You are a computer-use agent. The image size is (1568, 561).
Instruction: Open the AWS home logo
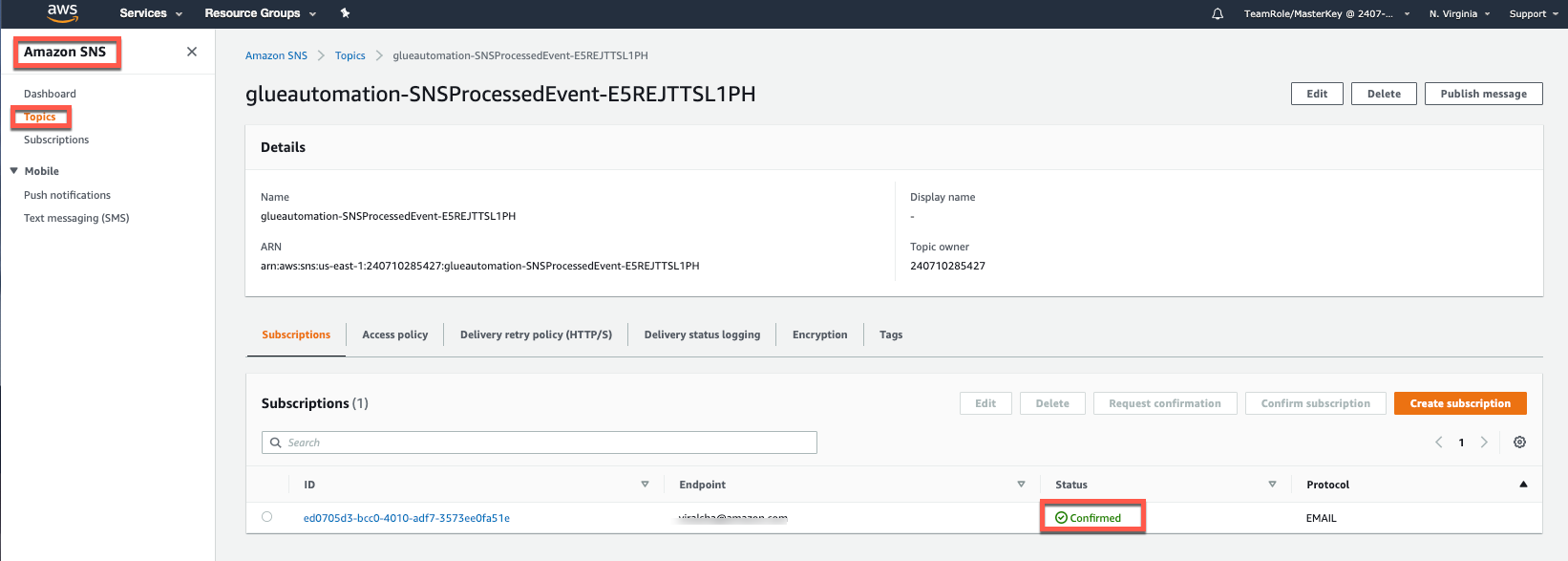(x=63, y=12)
